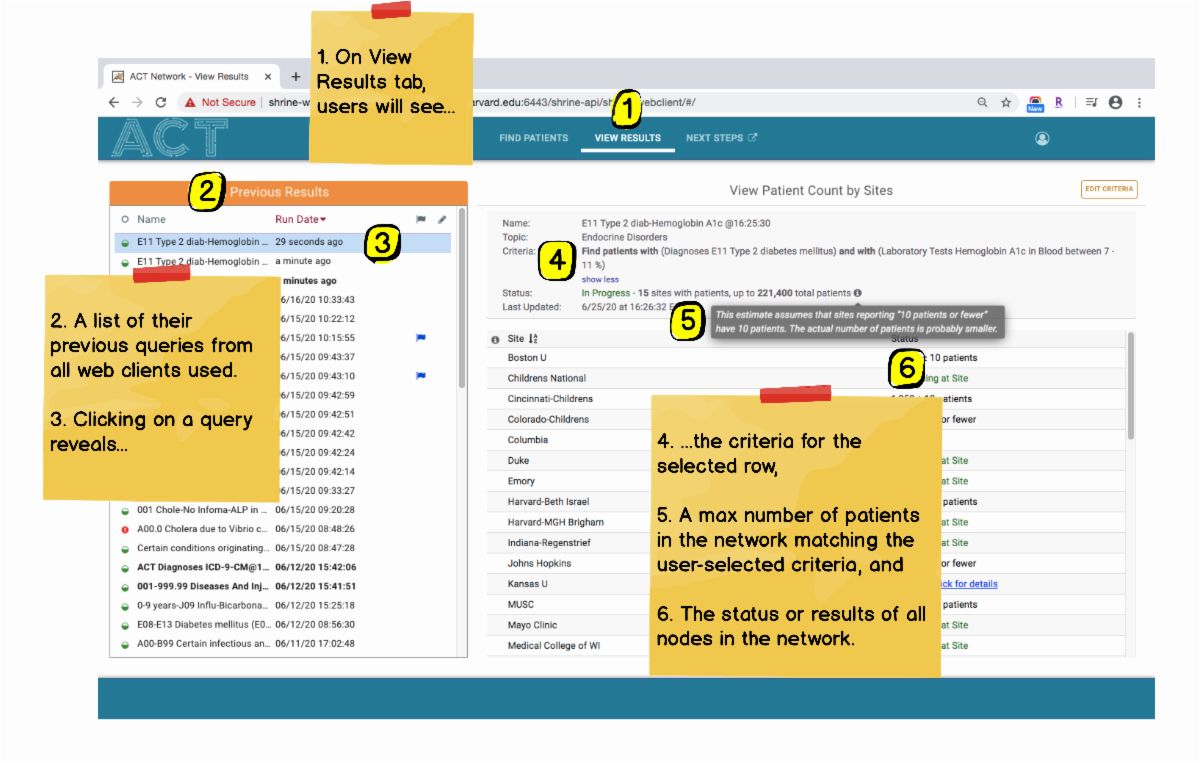Click the info icon after total patients
This screenshot has width=1200, height=763.
[858, 293]
